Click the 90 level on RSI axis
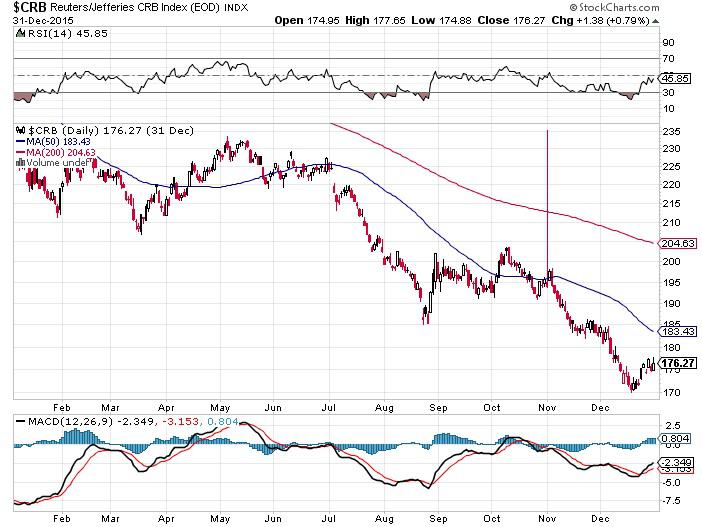 [x=668, y=43]
